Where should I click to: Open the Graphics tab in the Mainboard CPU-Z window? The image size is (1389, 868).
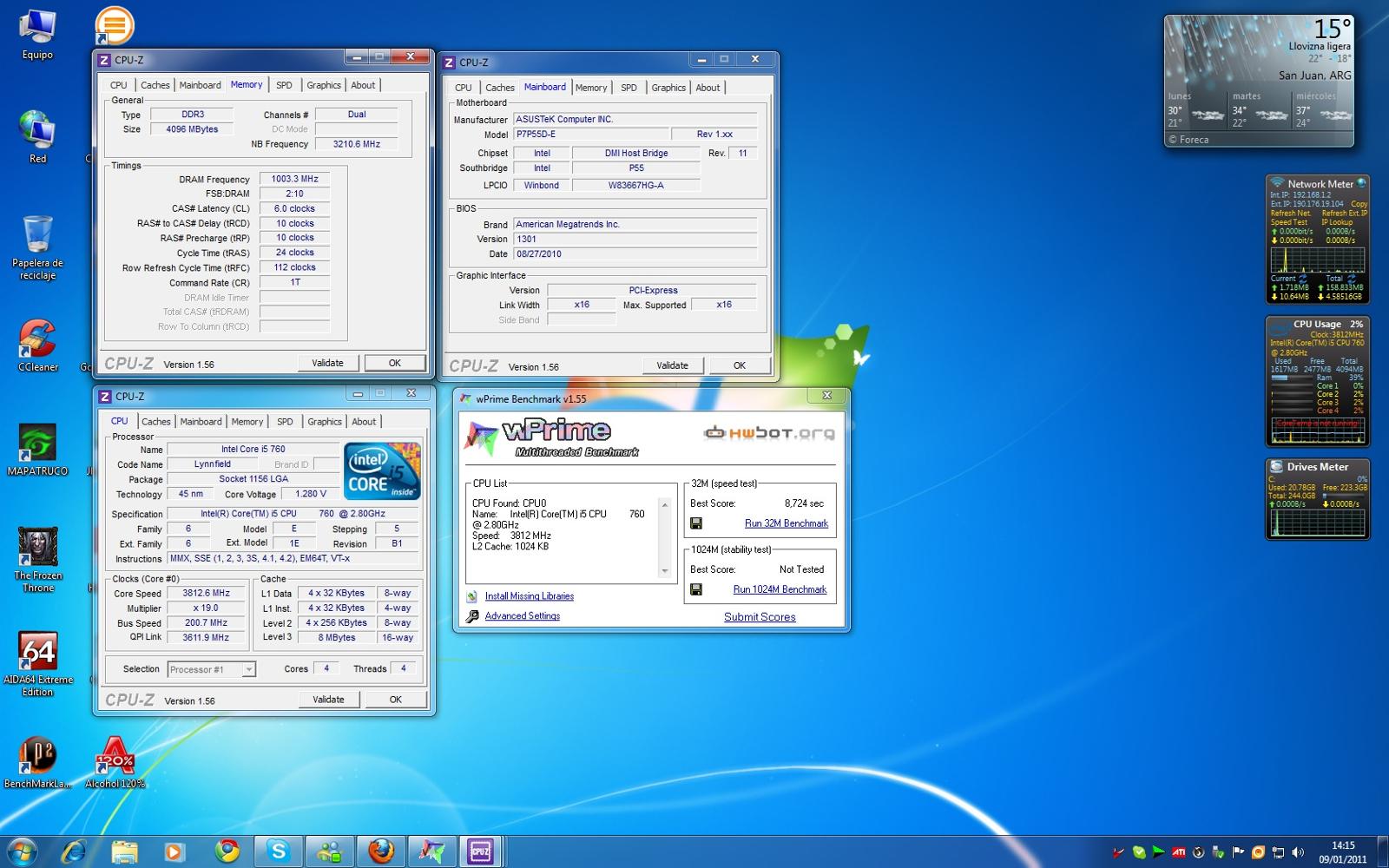tap(668, 88)
